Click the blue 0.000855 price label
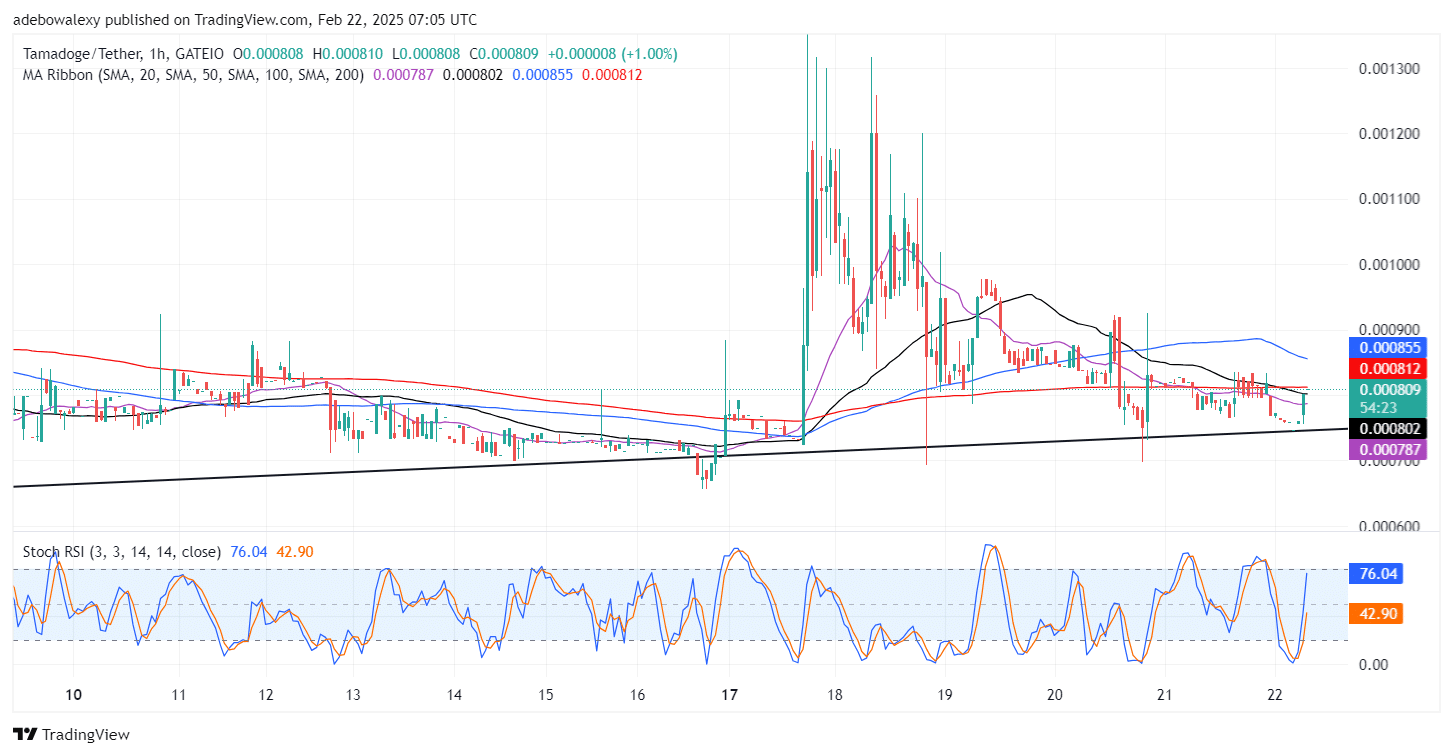 coord(1390,348)
